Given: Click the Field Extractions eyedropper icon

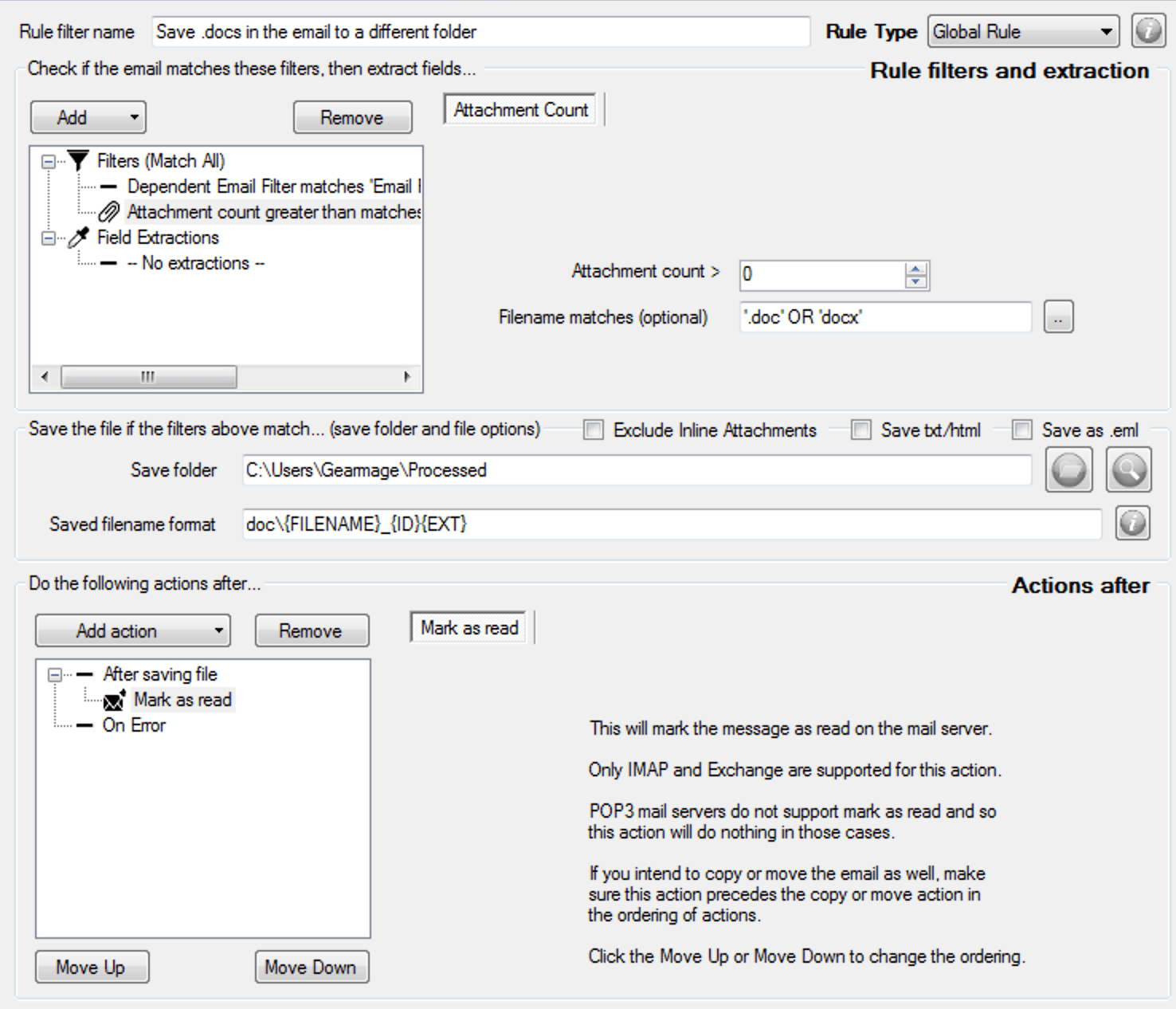Looking at the screenshot, I should coord(78,238).
